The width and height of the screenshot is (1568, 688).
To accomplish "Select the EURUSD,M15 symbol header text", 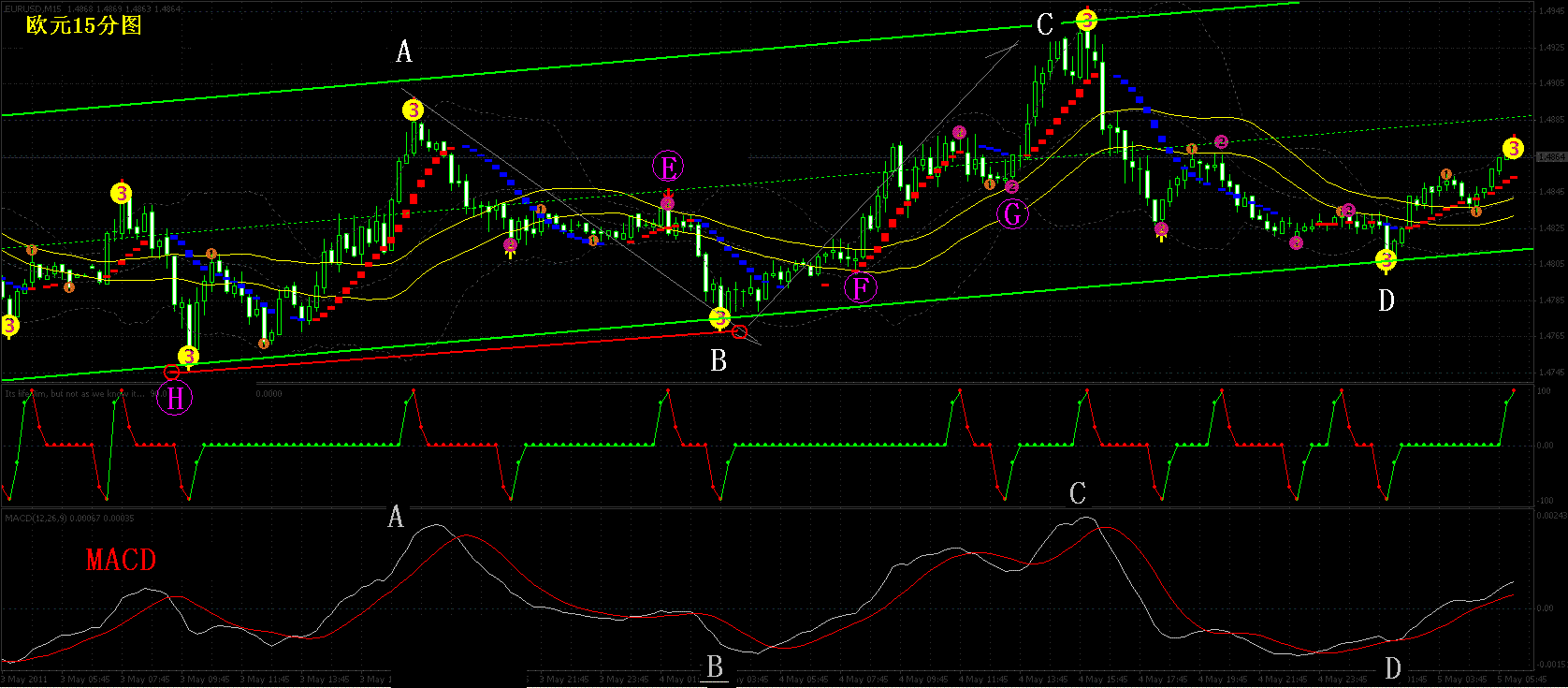I will [x=34, y=8].
